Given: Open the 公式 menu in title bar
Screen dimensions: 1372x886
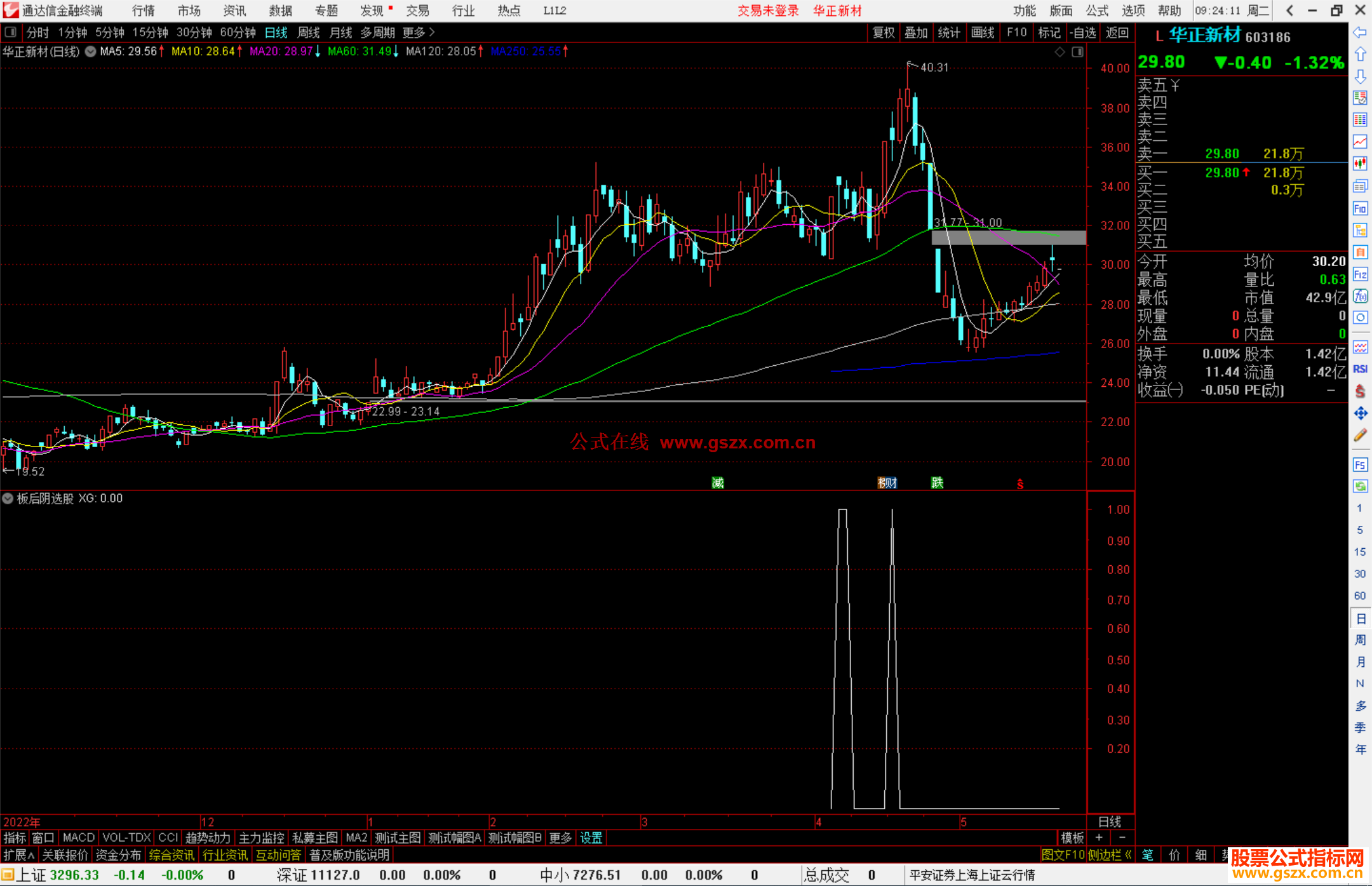Looking at the screenshot, I should (x=1097, y=11).
